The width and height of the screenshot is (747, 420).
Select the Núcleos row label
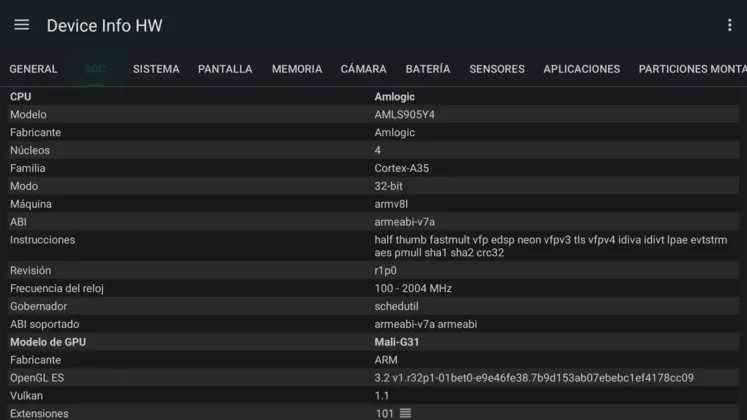30,150
